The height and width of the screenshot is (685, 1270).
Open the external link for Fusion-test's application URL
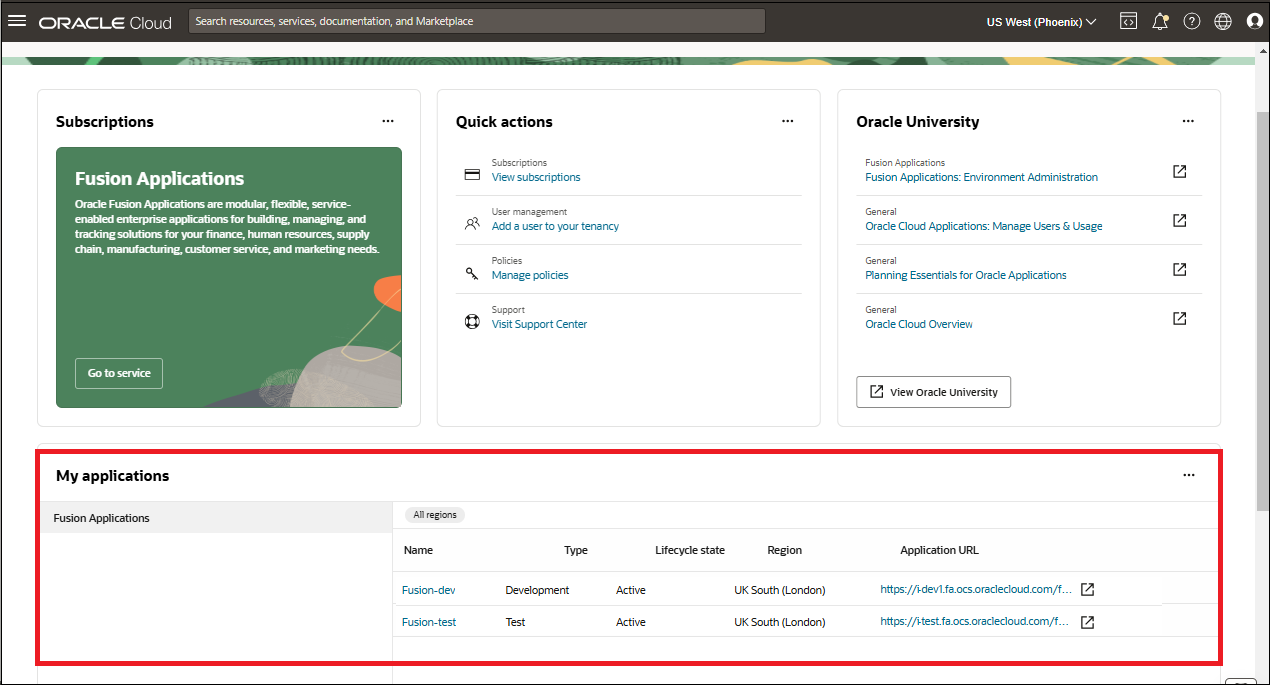1087,621
